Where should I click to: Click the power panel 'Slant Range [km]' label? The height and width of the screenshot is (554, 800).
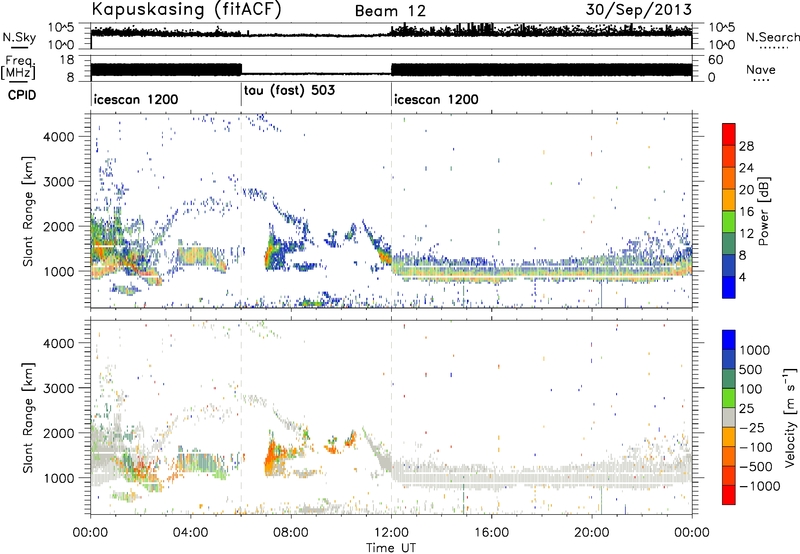28,211
